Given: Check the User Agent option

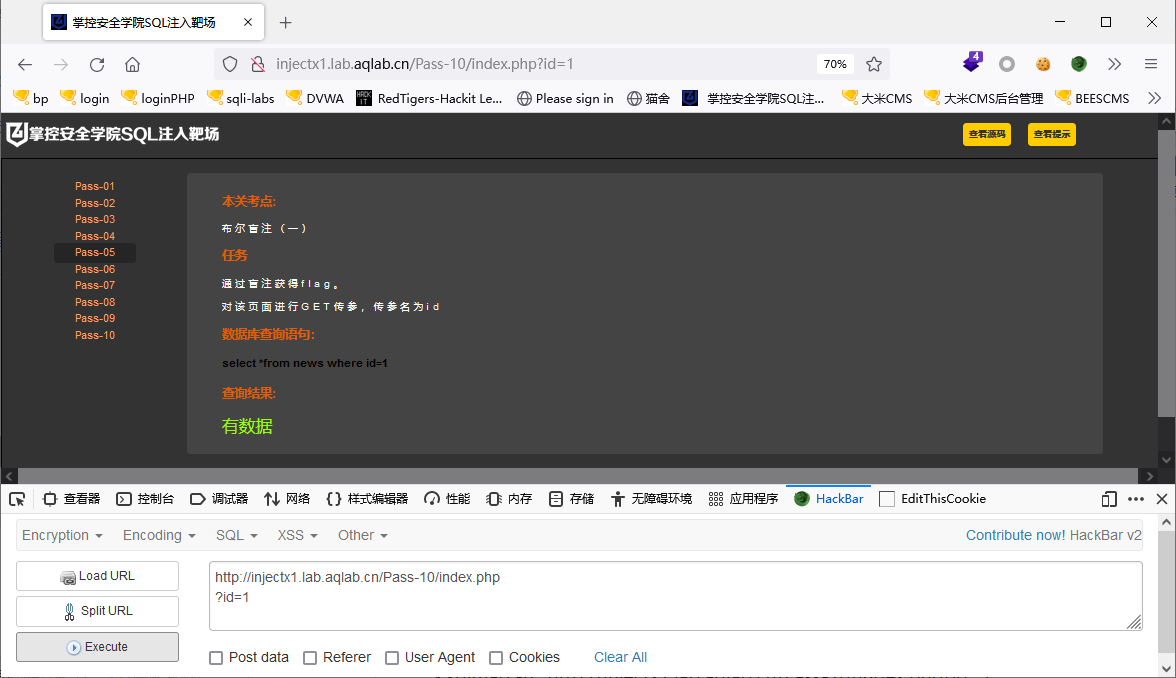Looking at the screenshot, I should pos(392,658).
